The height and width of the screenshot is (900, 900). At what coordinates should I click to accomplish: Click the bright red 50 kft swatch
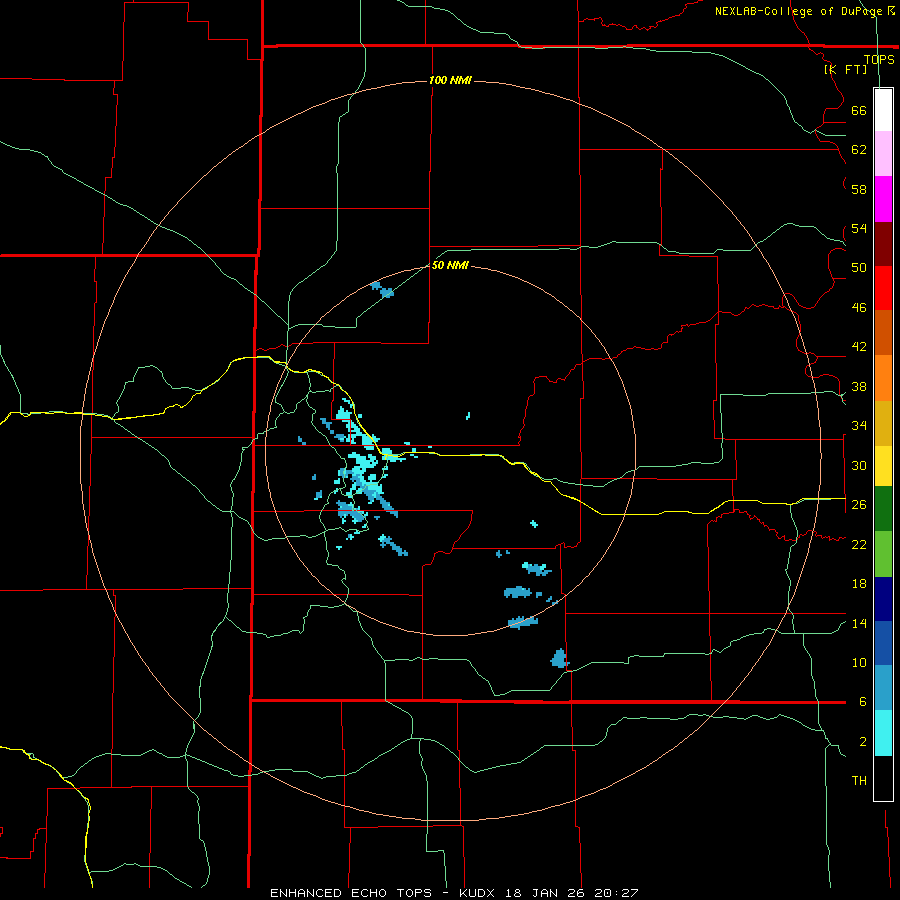(x=883, y=288)
